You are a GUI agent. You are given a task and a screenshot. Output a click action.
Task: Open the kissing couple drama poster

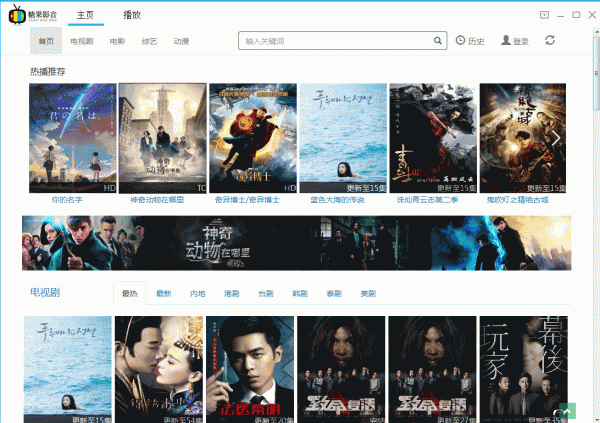159,369
